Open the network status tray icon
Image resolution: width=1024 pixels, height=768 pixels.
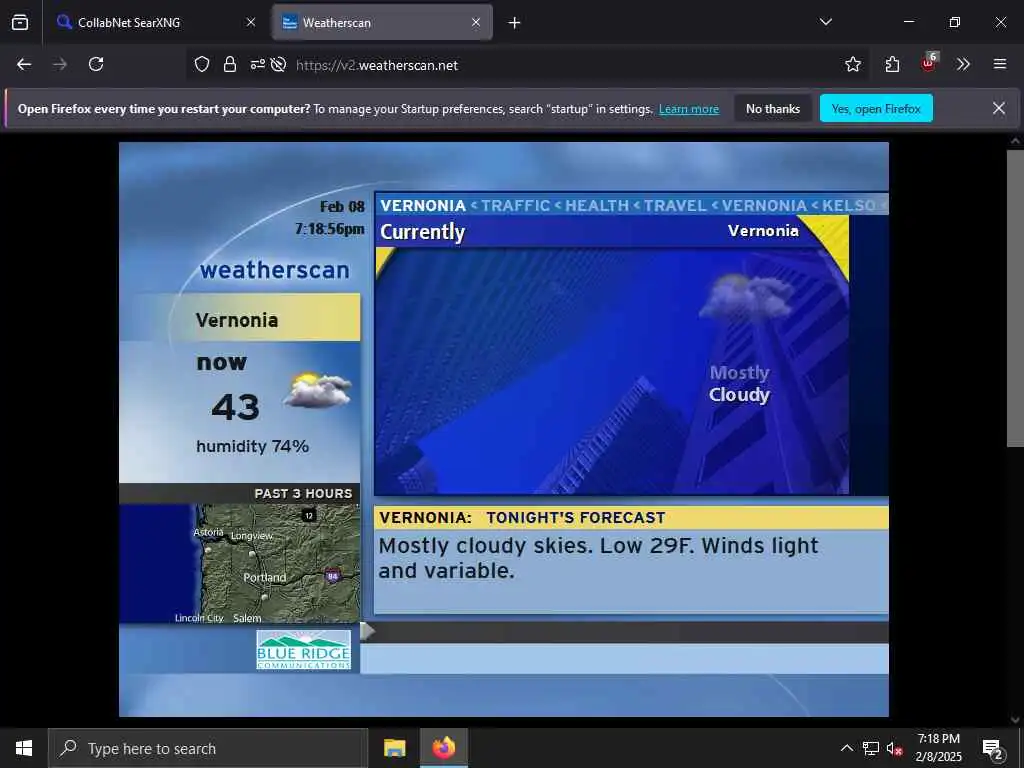871,748
